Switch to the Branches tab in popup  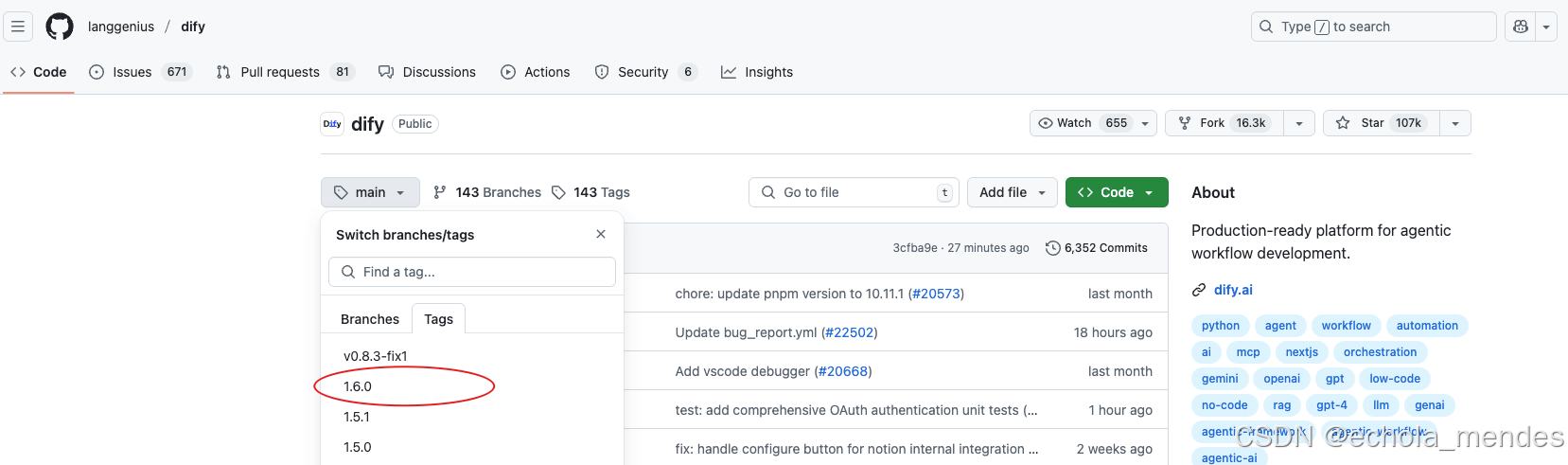(370, 319)
